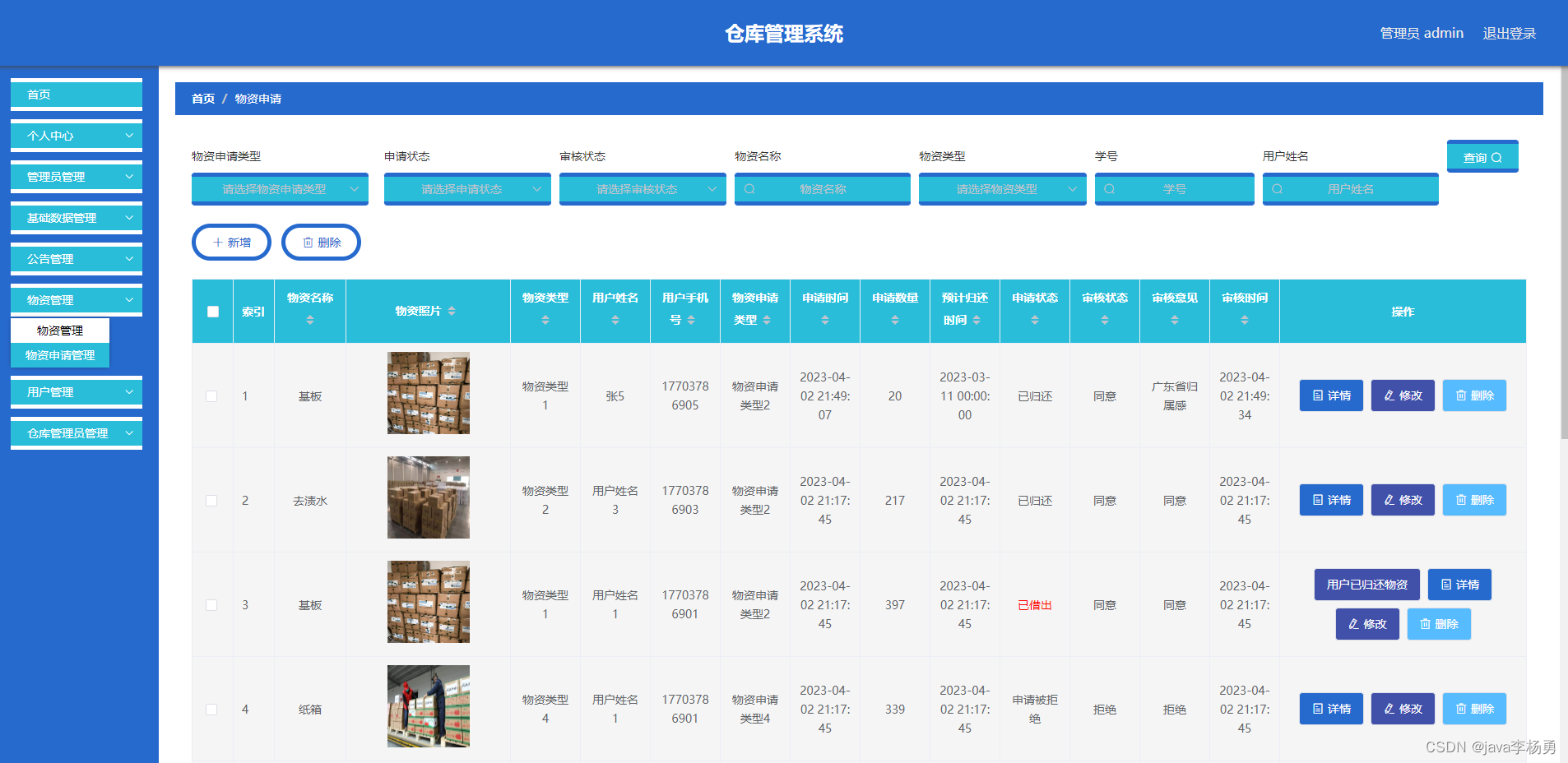Click 修改 for row 4 纸箱

tap(1403, 709)
